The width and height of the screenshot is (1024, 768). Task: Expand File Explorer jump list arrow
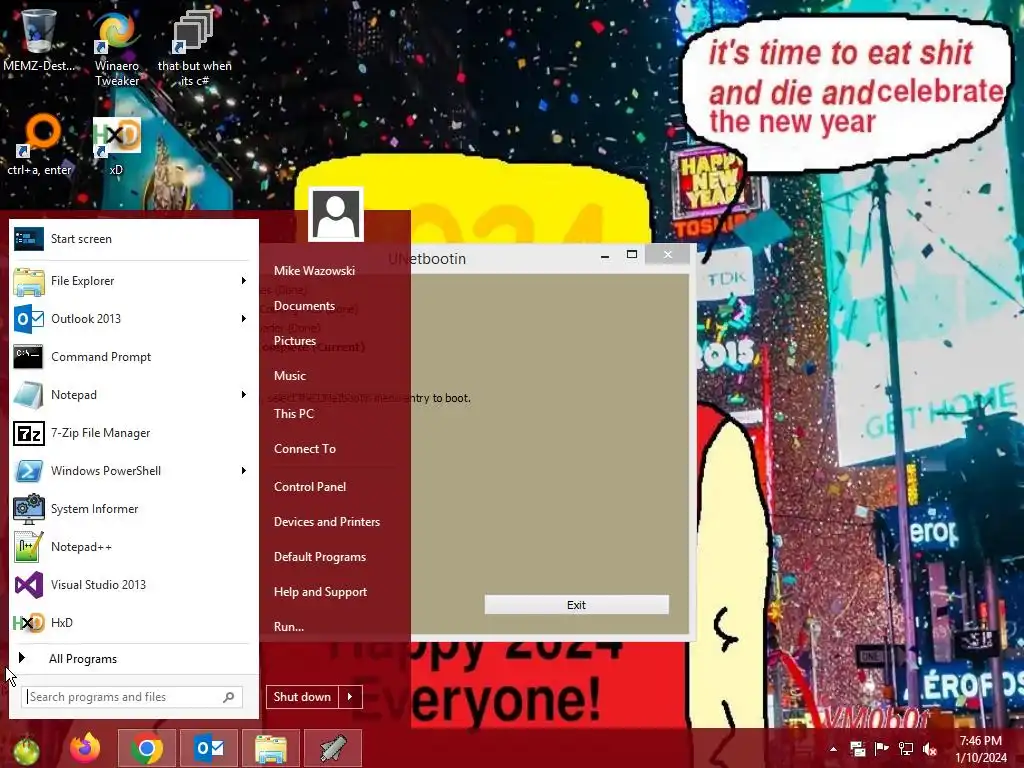(x=244, y=281)
